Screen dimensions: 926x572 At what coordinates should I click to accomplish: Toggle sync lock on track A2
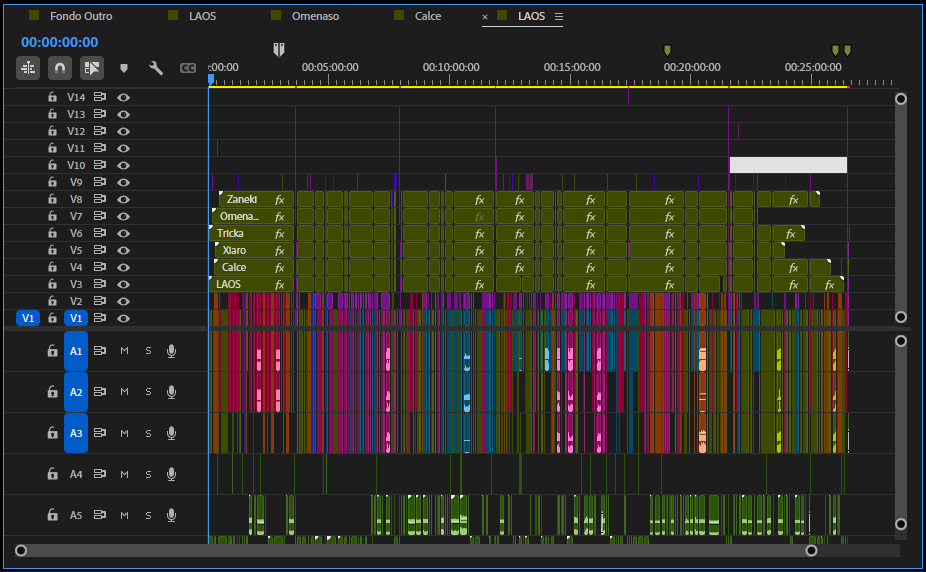click(100, 391)
